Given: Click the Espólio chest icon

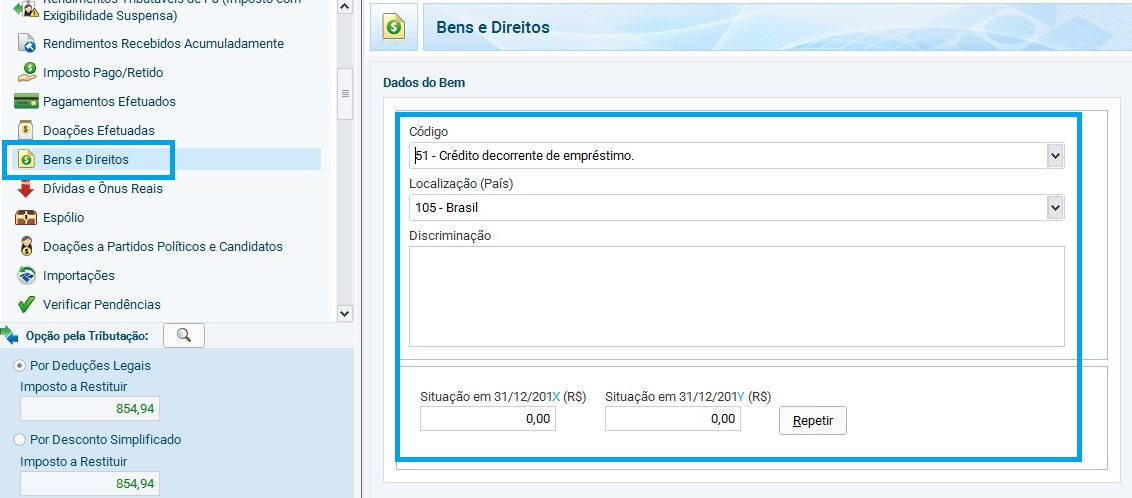Looking at the screenshot, I should pos(26,217).
